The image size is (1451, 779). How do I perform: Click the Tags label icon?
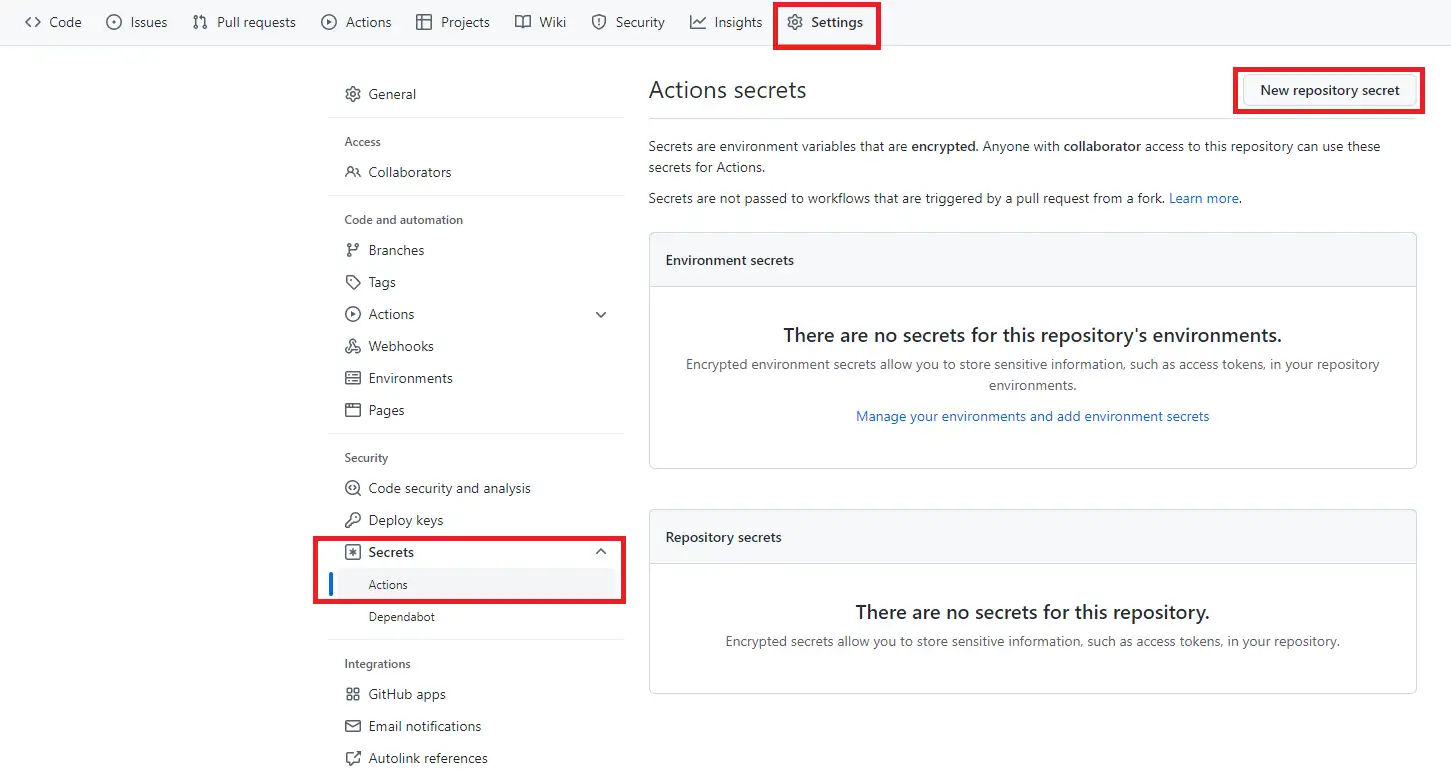point(352,282)
